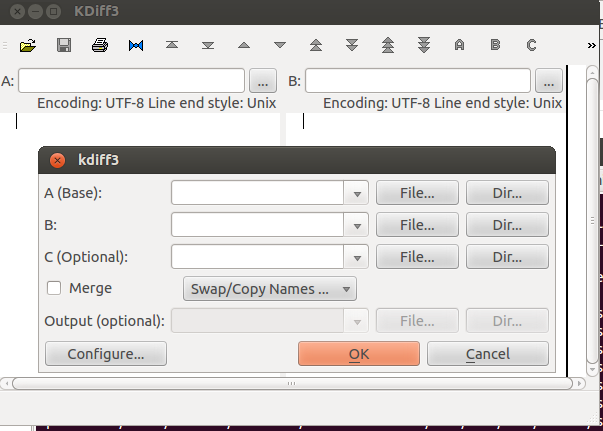Select lines from C toolbar icon
This screenshot has height=431, width=603.
pyautogui.click(x=531, y=45)
